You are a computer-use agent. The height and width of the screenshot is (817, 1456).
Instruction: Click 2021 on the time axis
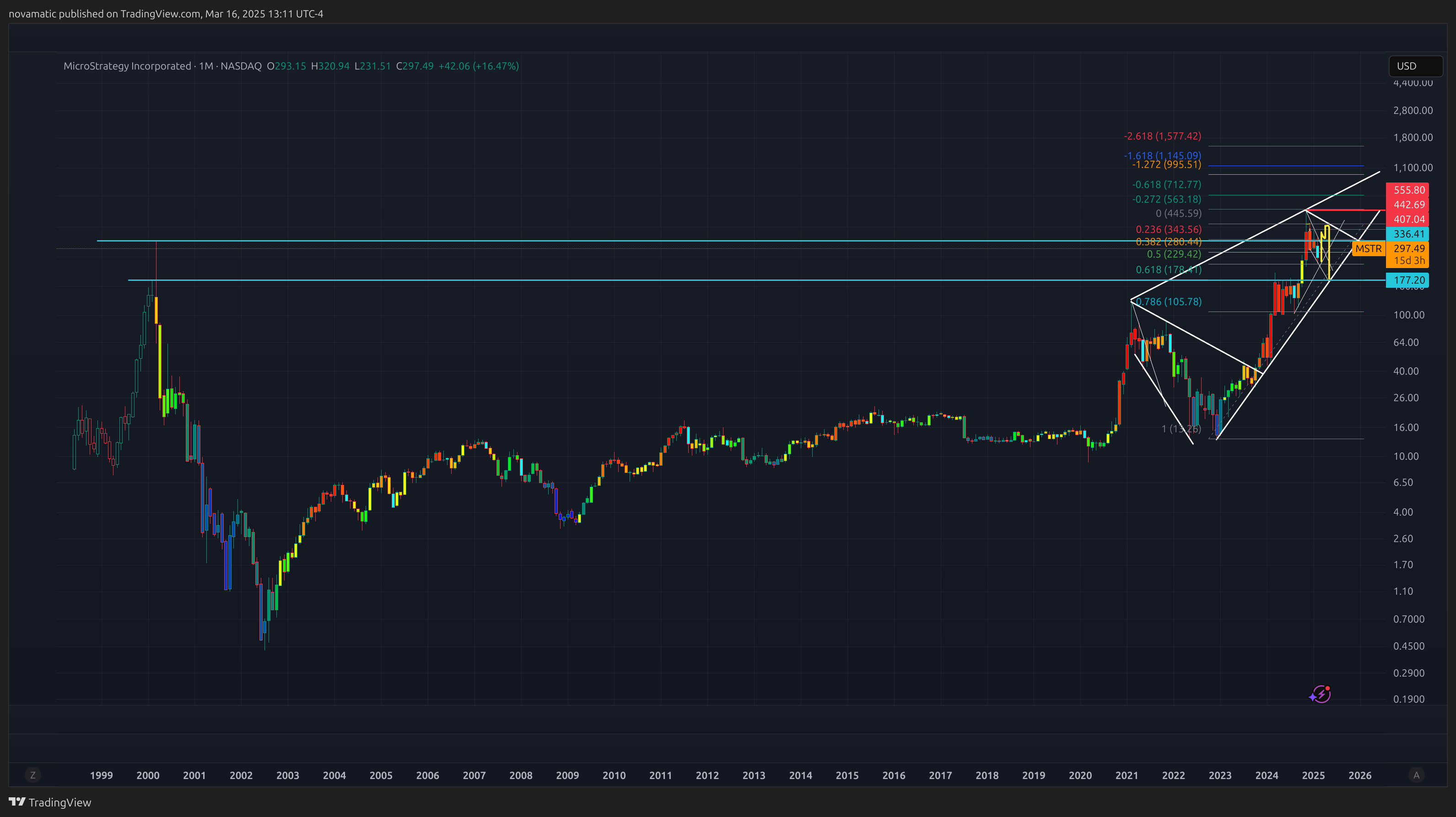pyautogui.click(x=1127, y=776)
